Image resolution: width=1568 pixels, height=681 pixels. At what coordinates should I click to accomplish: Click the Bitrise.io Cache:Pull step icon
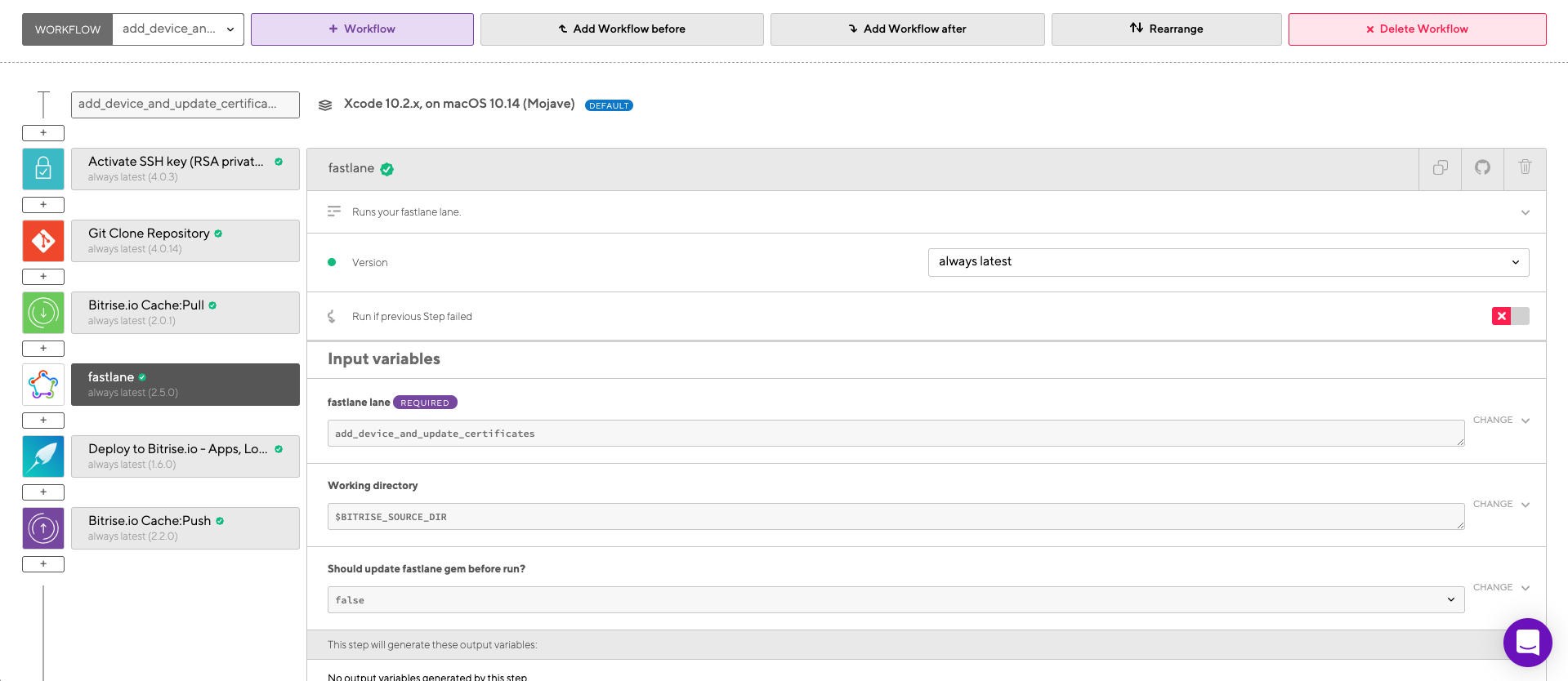43,313
